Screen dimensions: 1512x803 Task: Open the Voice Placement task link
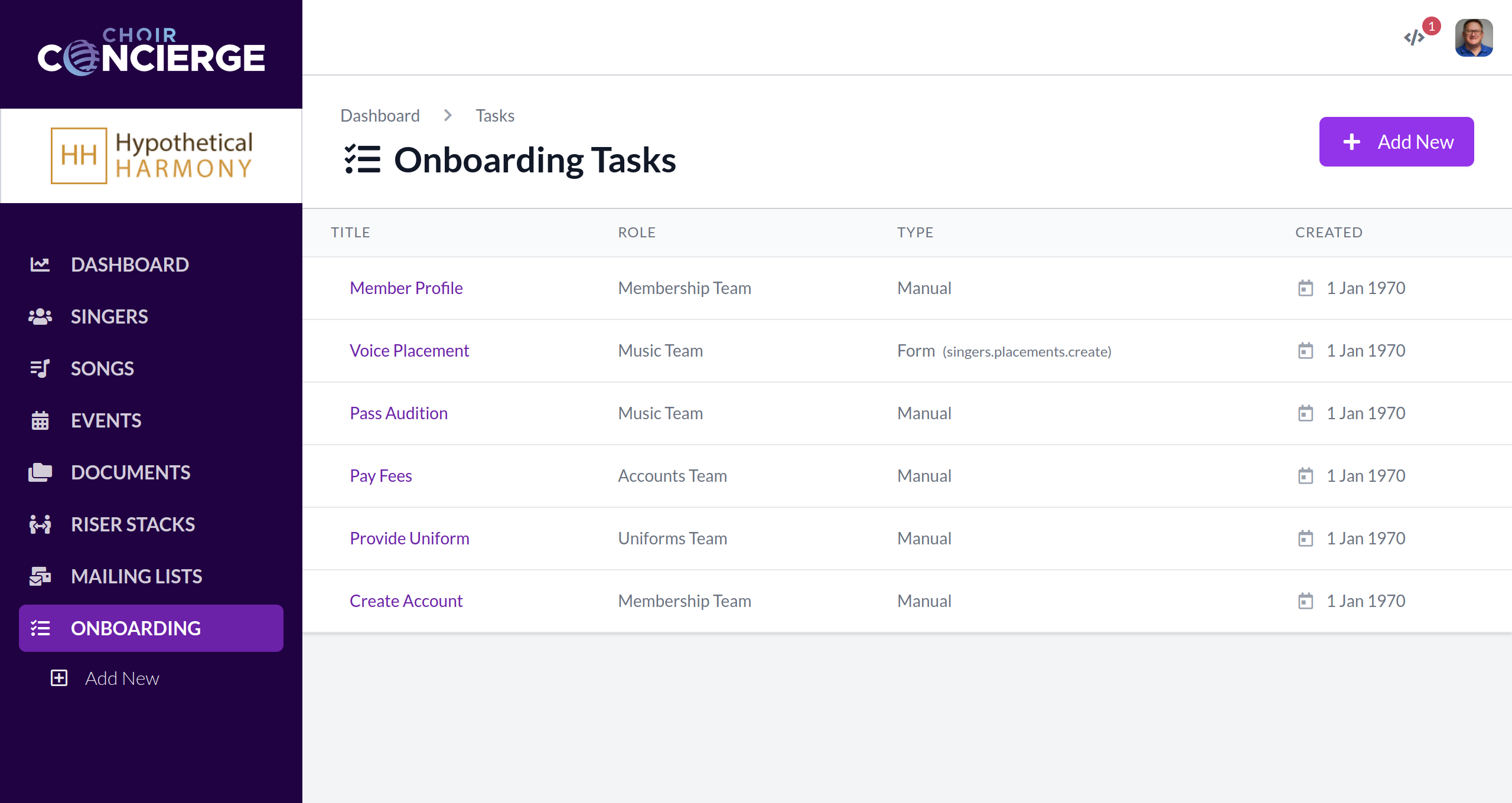coord(409,351)
